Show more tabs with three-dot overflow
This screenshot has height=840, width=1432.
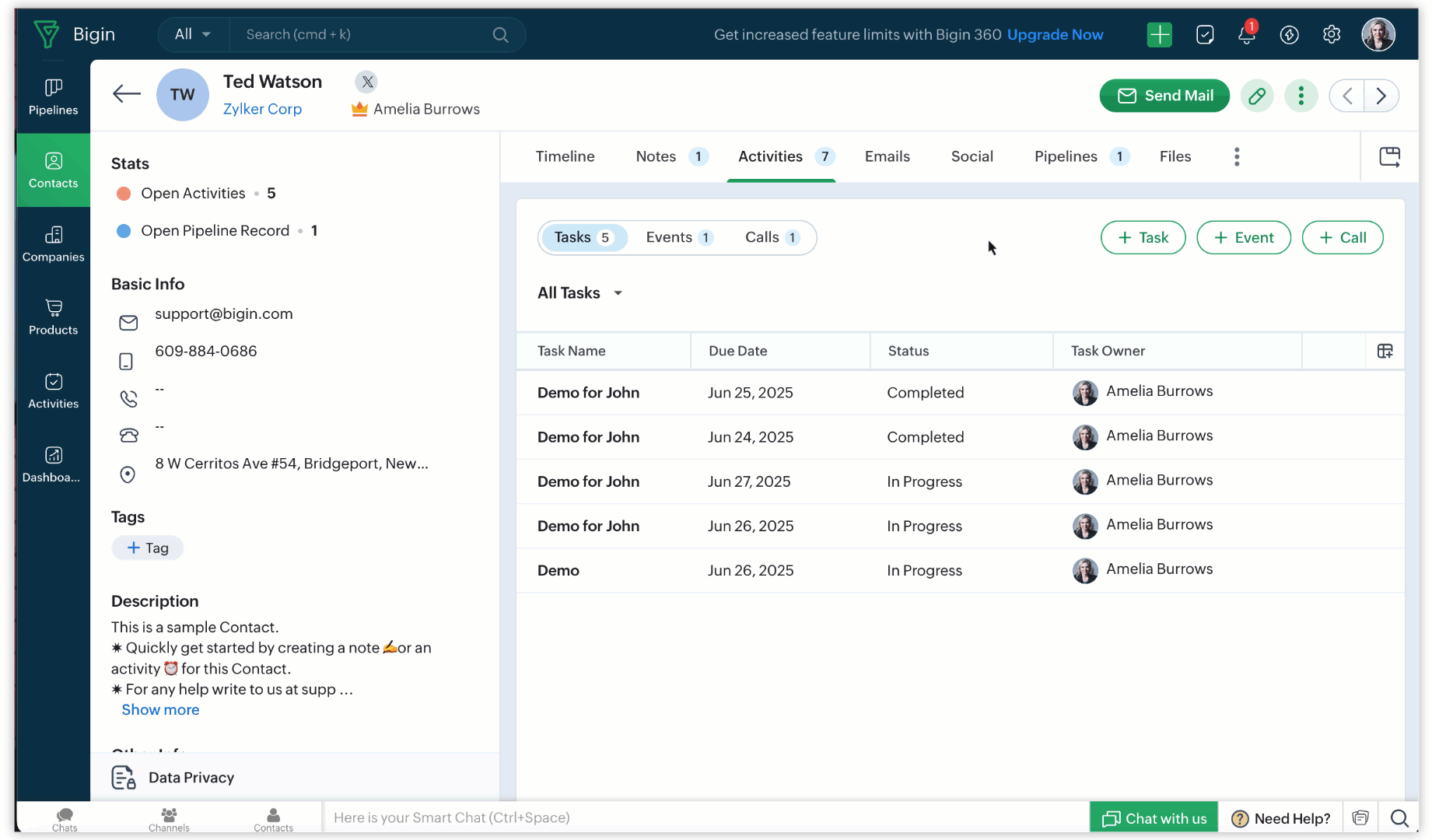(1237, 156)
